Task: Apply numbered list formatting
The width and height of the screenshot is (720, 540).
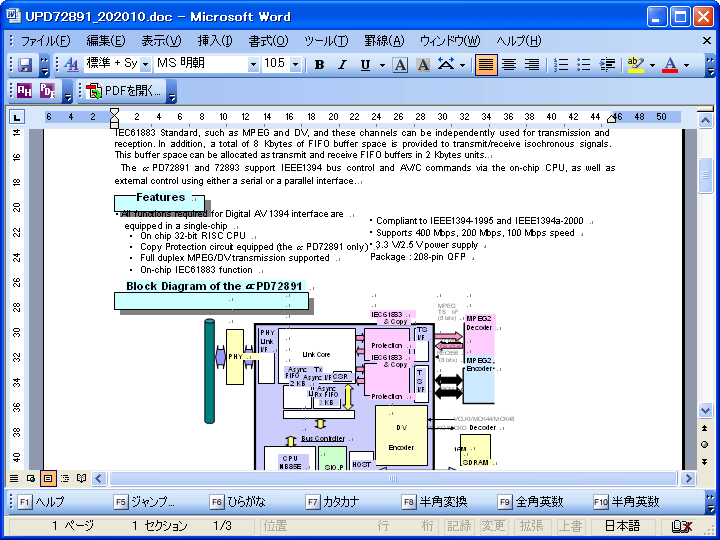Action: [561, 65]
